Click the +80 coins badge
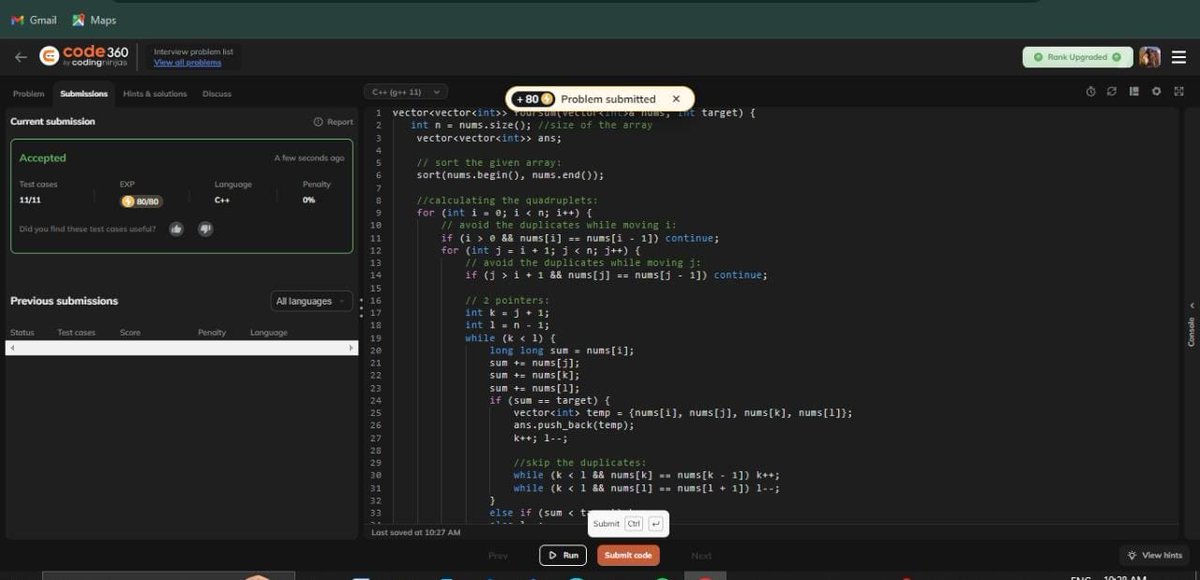The width and height of the screenshot is (1200, 580). [535, 99]
